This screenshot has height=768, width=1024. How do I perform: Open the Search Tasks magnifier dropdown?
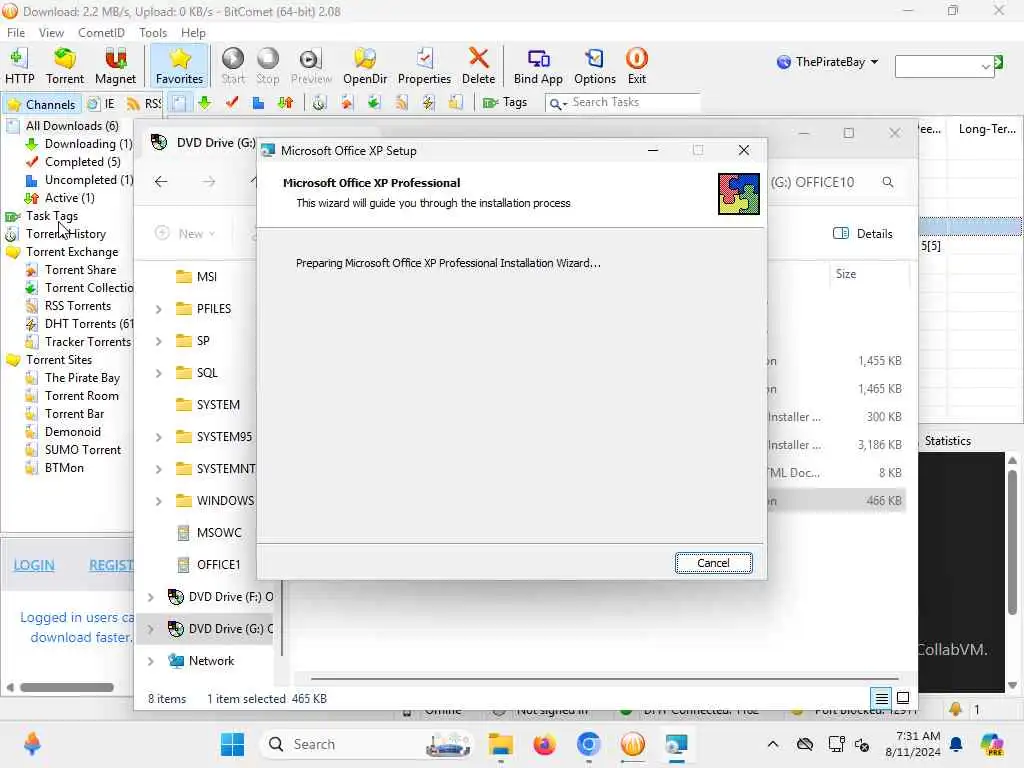pyautogui.click(x=557, y=103)
